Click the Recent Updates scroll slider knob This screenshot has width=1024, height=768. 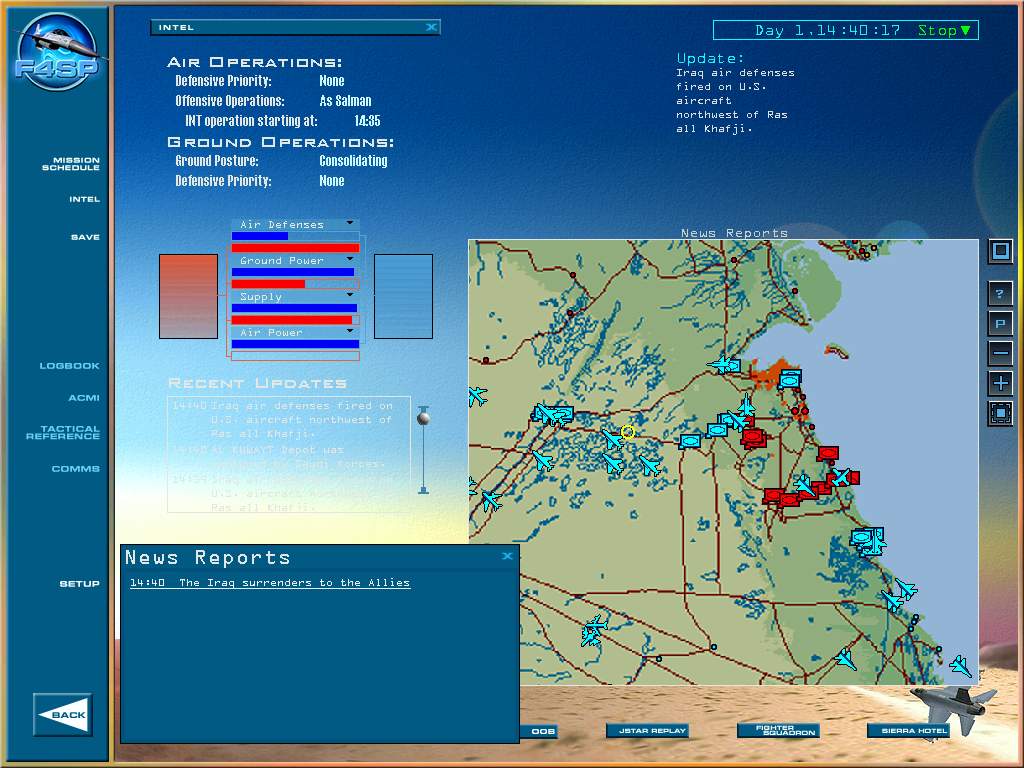tap(423, 417)
